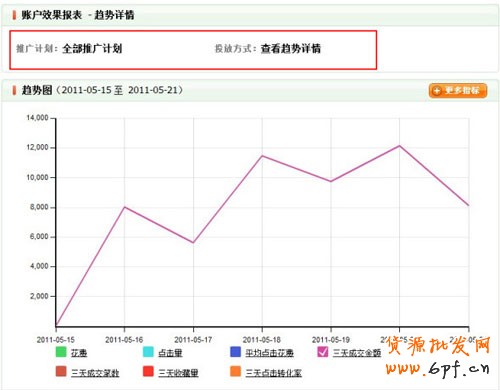Click the data point above 2011-05-18
The width and height of the screenshot is (500, 390).
262,156
